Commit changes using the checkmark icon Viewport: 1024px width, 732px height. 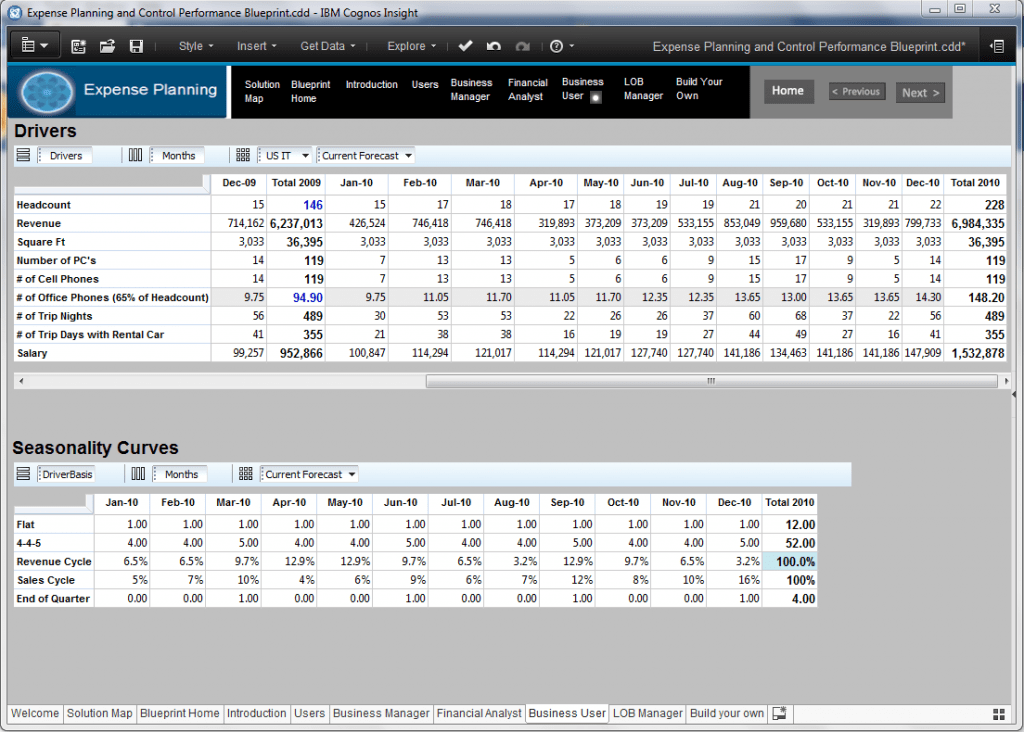[x=465, y=46]
